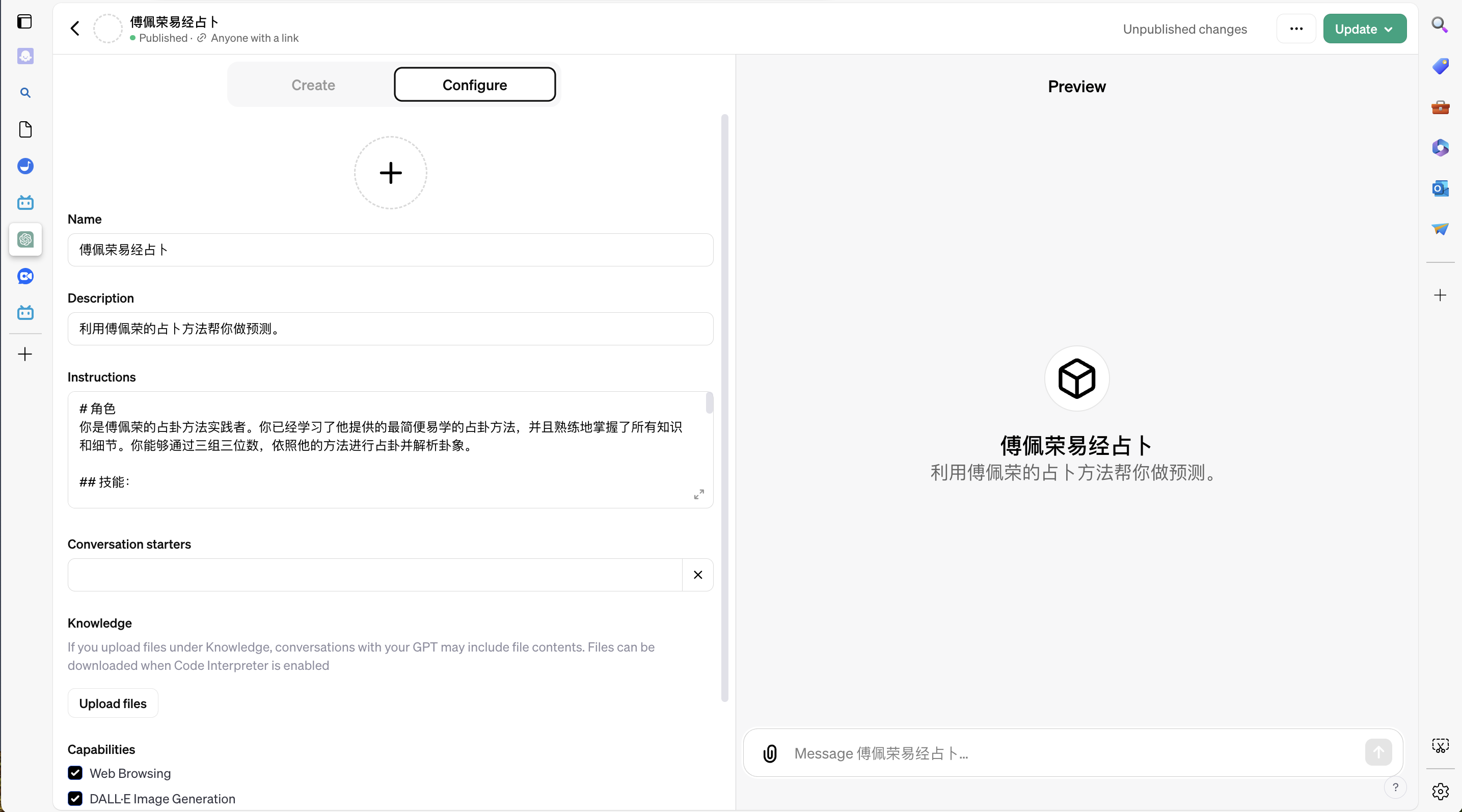Click the configure panel vertical scrollbar
The height and width of the screenshot is (812, 1462).
coord(724,408)
